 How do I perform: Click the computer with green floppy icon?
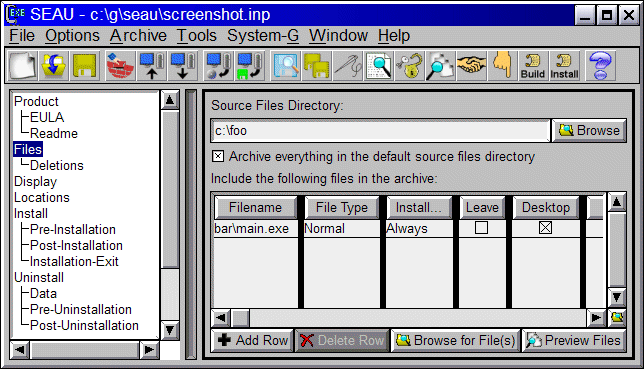(249, 66)
